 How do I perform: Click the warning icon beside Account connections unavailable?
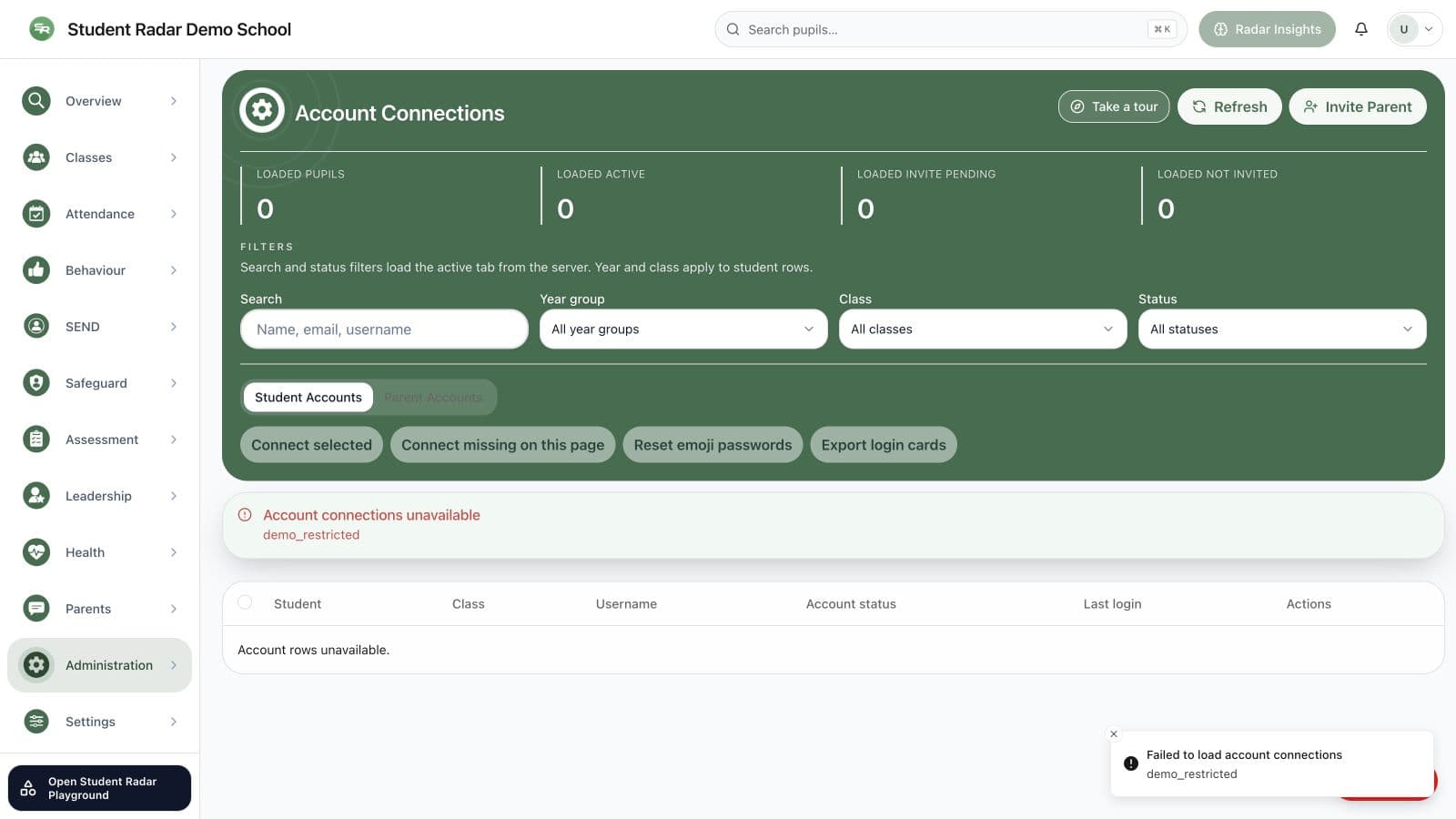coord(245,515)
